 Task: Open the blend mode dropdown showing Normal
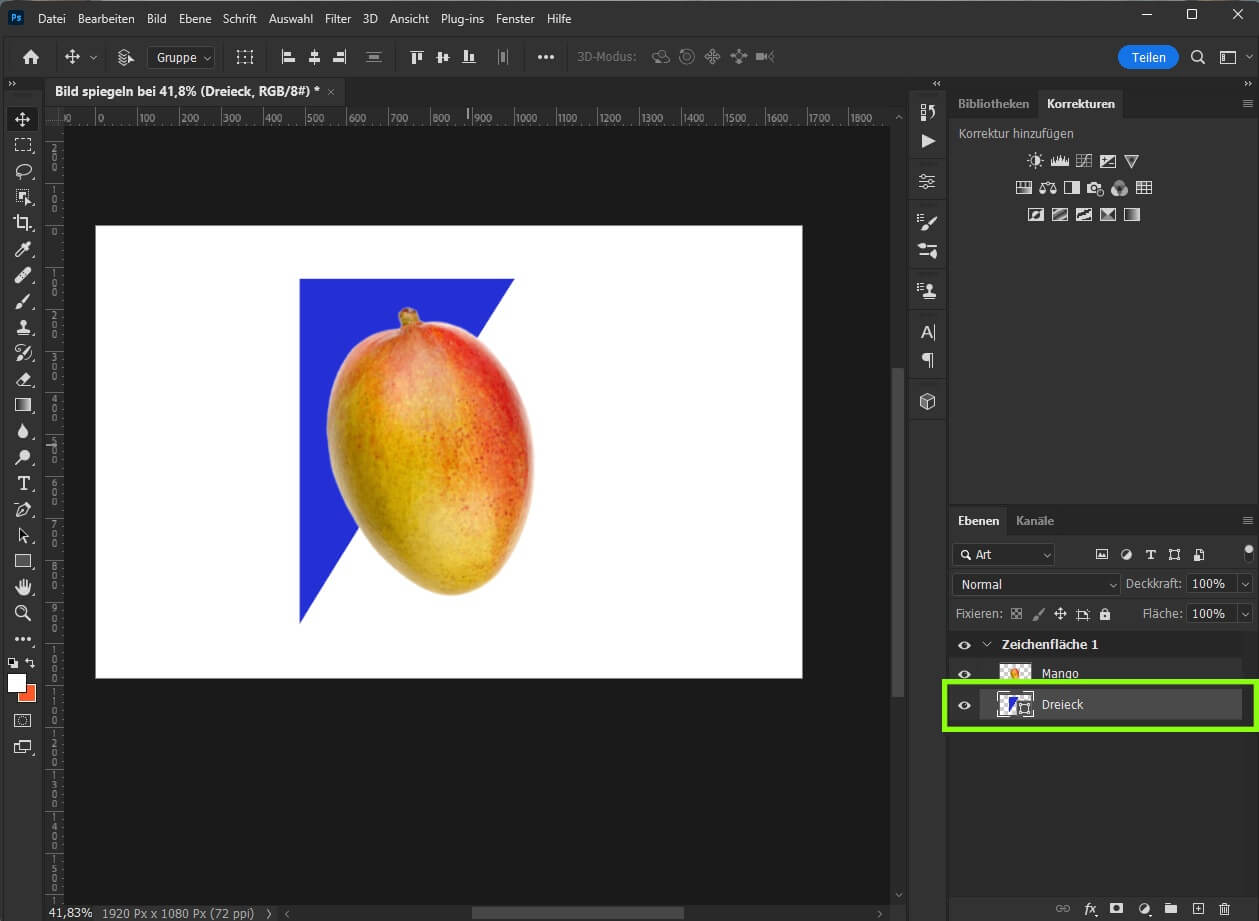click(1035, 584)
